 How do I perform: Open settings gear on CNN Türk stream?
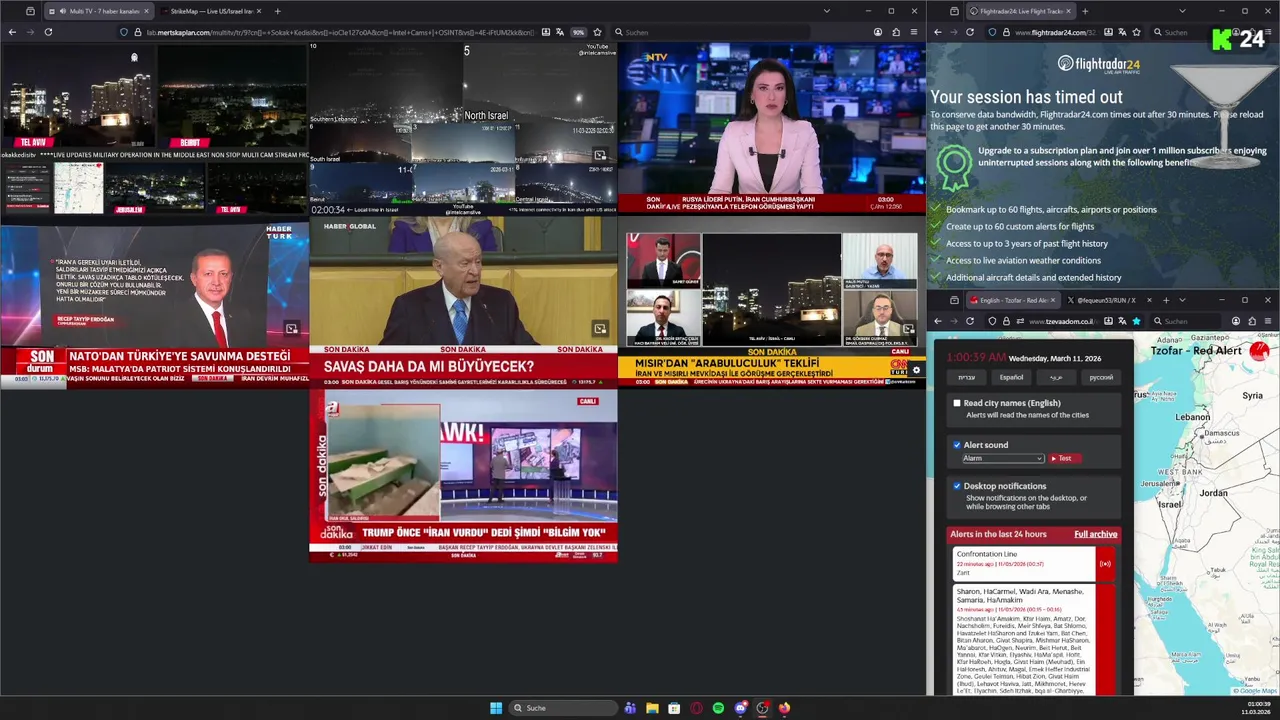click(916, 370)
